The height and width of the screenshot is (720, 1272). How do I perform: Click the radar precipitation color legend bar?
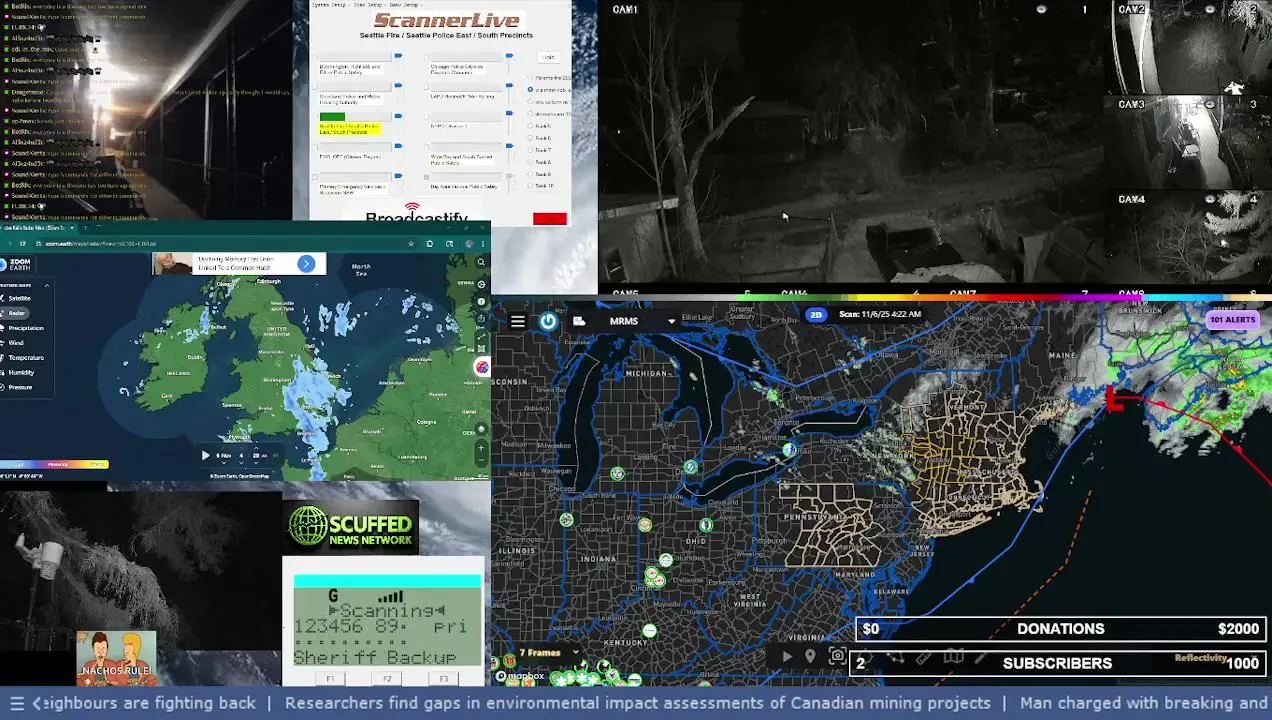tap(55, 464)
